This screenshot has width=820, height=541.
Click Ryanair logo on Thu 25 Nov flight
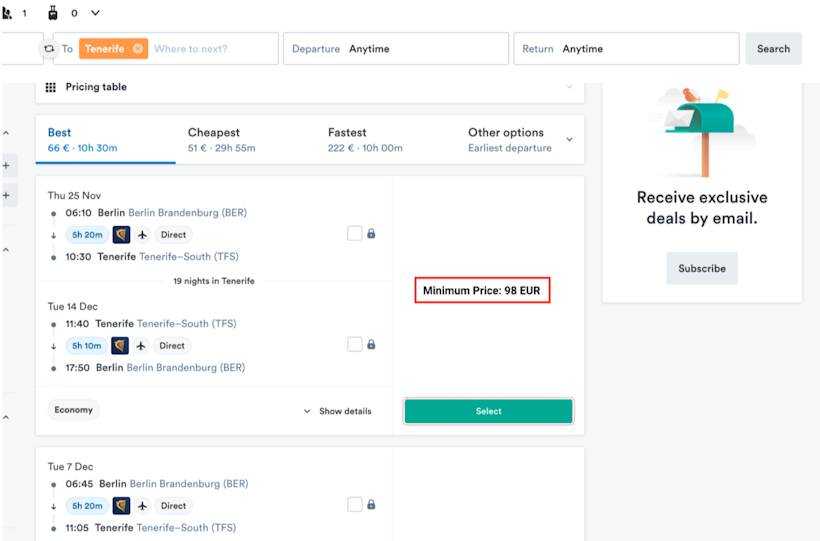tap(121, 235)
